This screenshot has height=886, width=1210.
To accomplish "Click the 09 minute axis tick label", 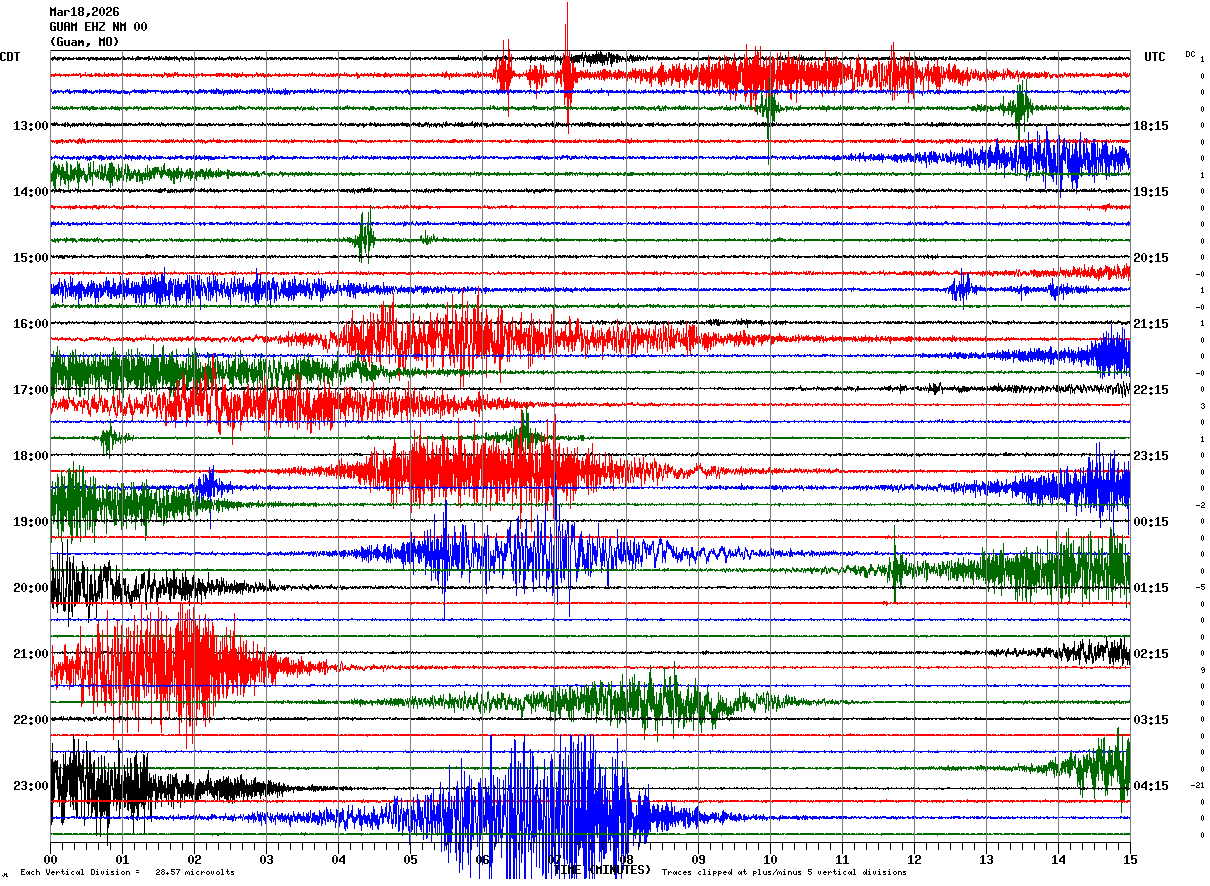I will (x=698, y=859).
